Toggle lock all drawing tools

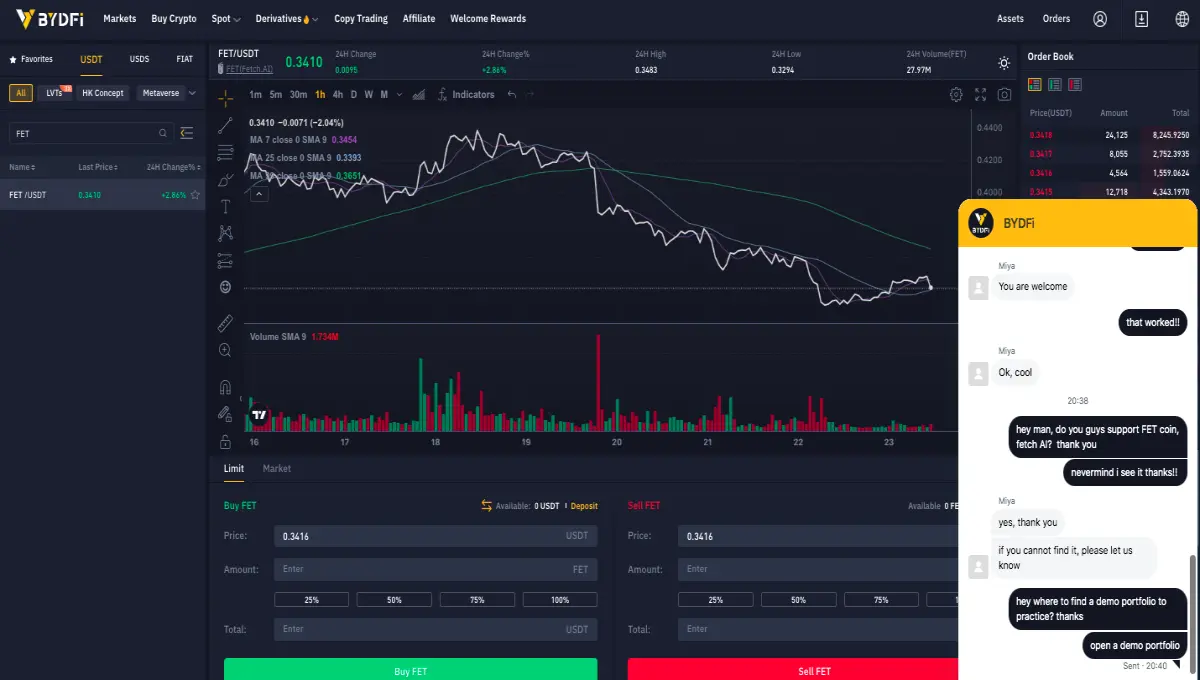coord(225,440)
